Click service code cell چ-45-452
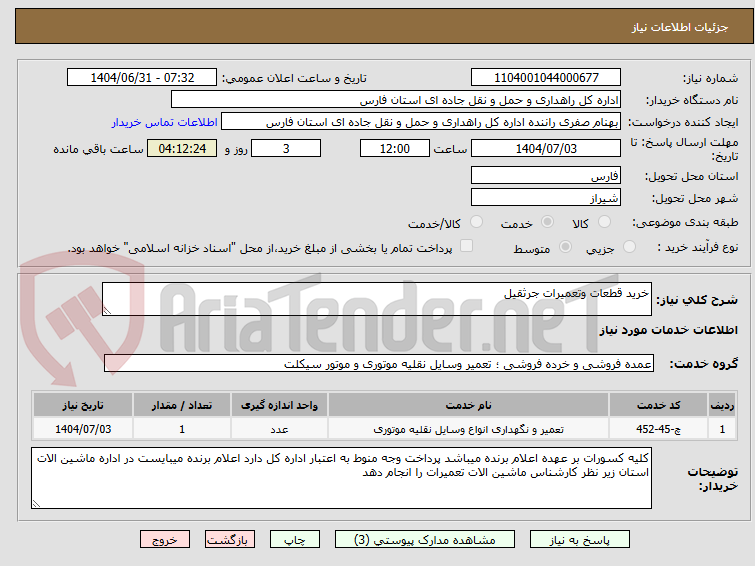The width and height of the screenshot is (755, 566). [x=658, y=429]
